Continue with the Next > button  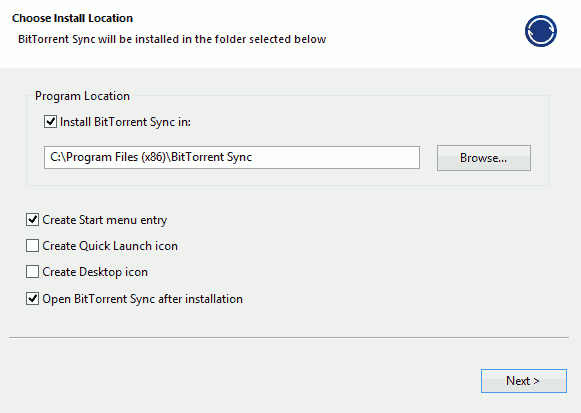tap(524, 381)
